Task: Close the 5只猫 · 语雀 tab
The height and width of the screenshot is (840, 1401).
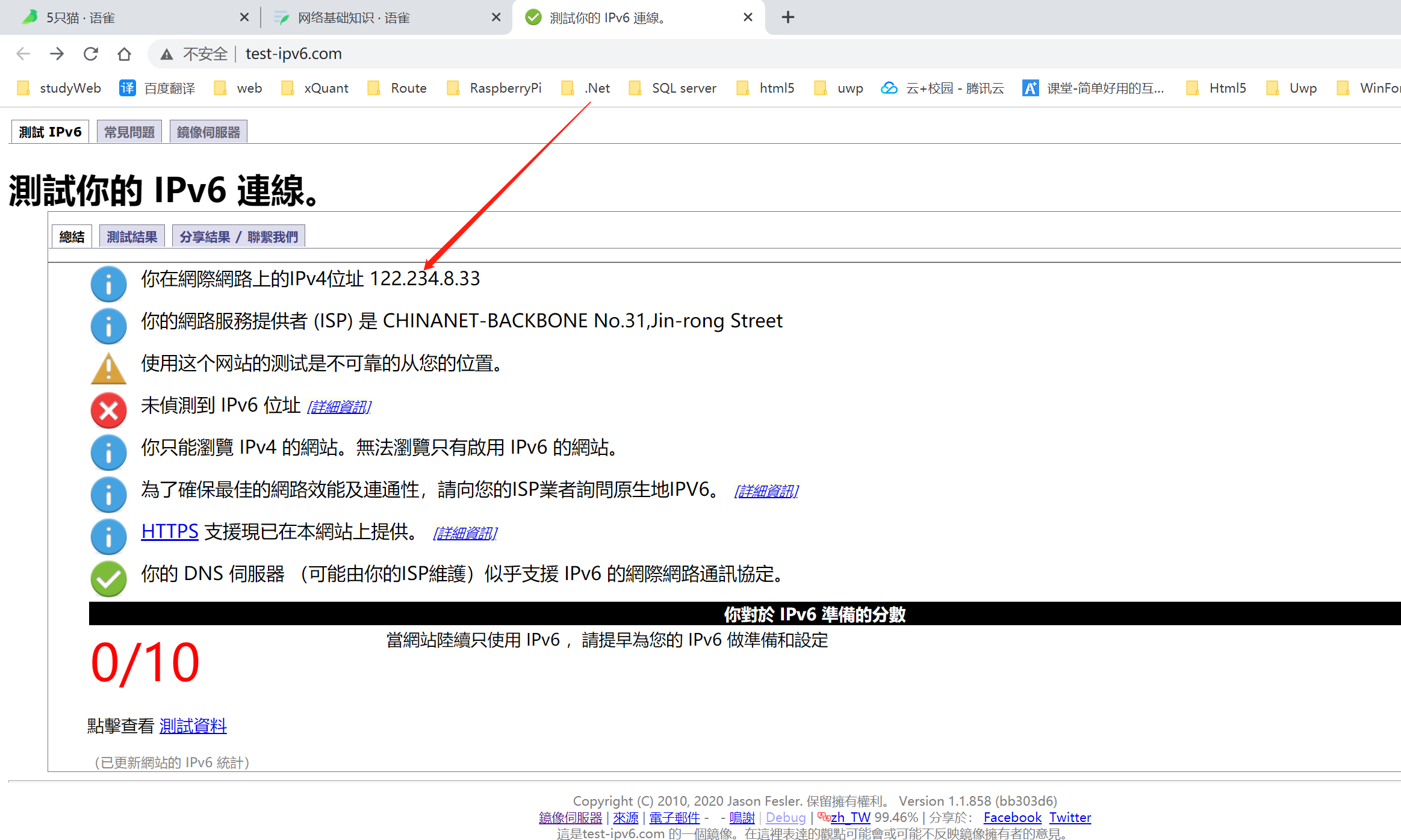Action: pos(244,17)
